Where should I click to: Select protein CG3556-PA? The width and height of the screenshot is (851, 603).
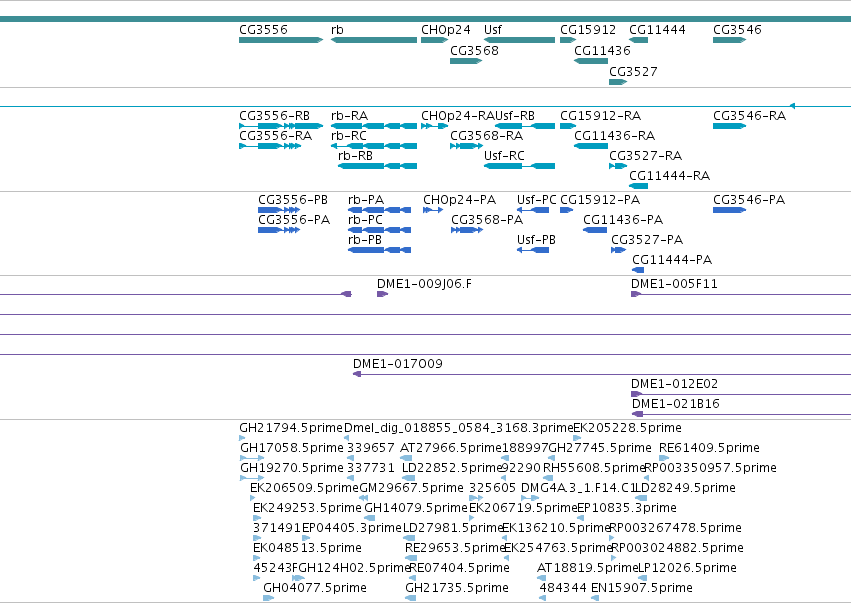(279, 230)
